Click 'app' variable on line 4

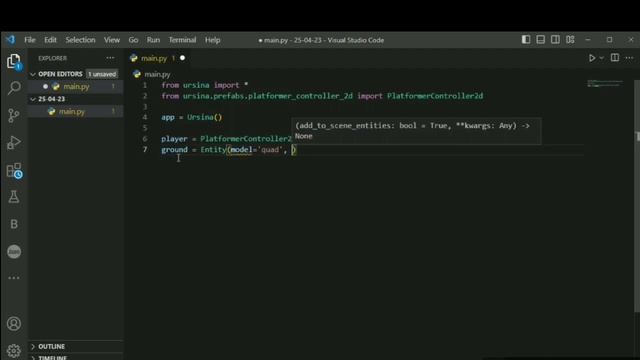tap(168, 117)
